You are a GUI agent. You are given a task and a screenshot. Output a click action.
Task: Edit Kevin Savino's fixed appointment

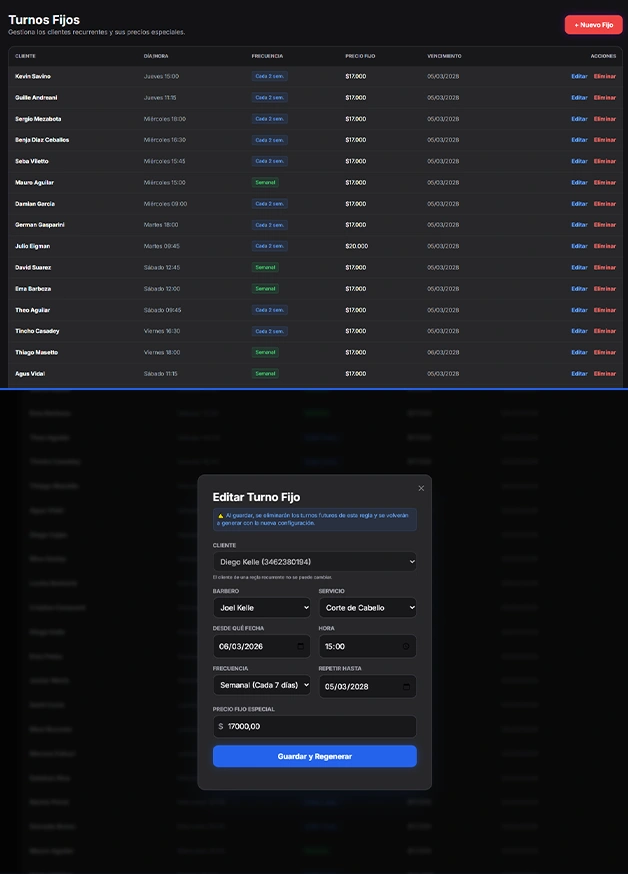tap(579, 76)
